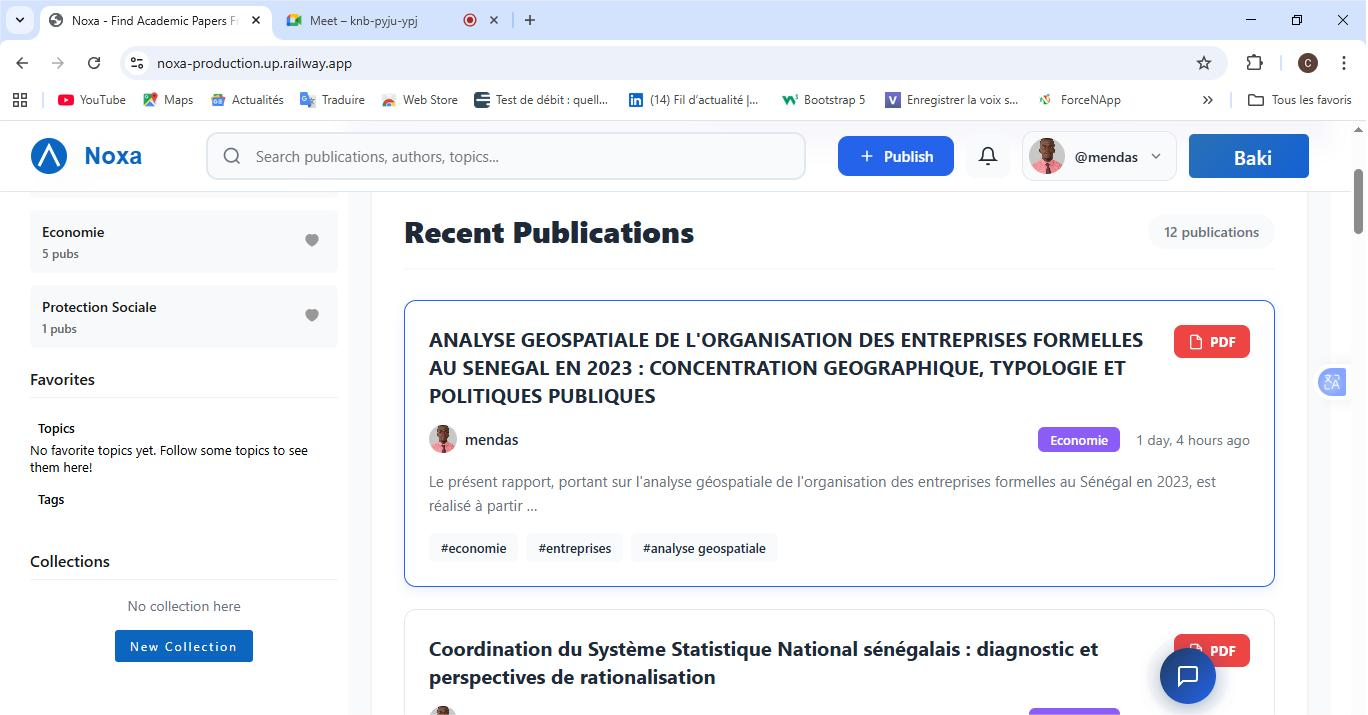Focus the search publications input field
The image size is (1368, 715).
(x=520, y=157)
